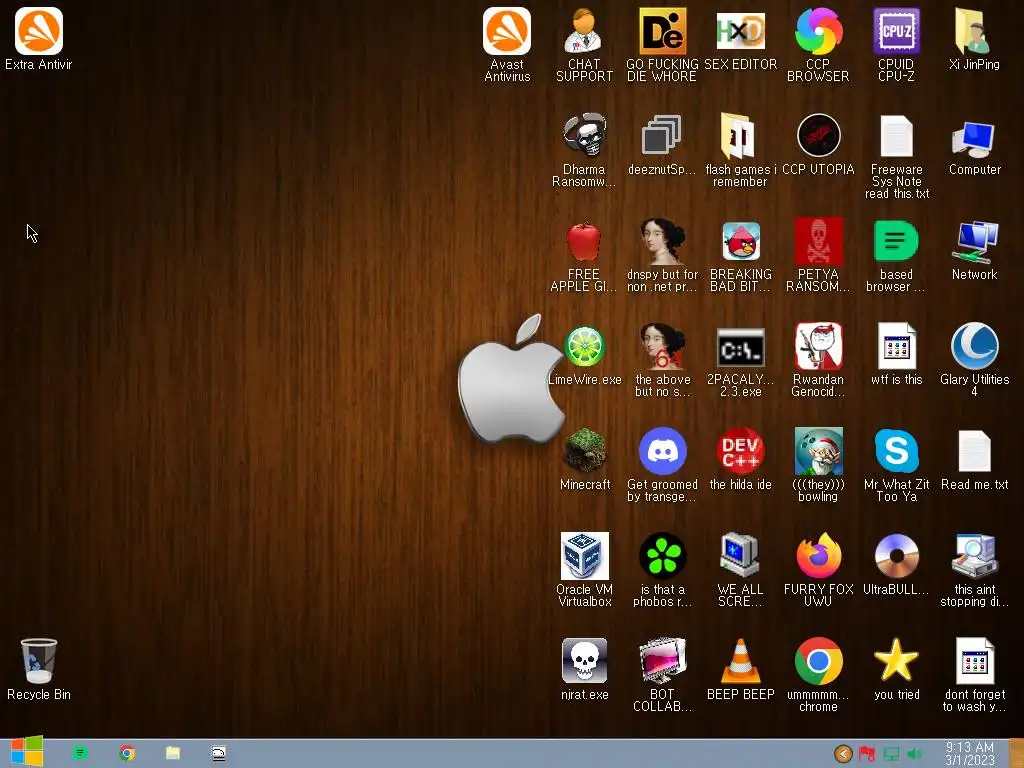This screenshot has width=1024, height=768.
Task: Launch the Minecraft icon
Action: tap(584, 460)
